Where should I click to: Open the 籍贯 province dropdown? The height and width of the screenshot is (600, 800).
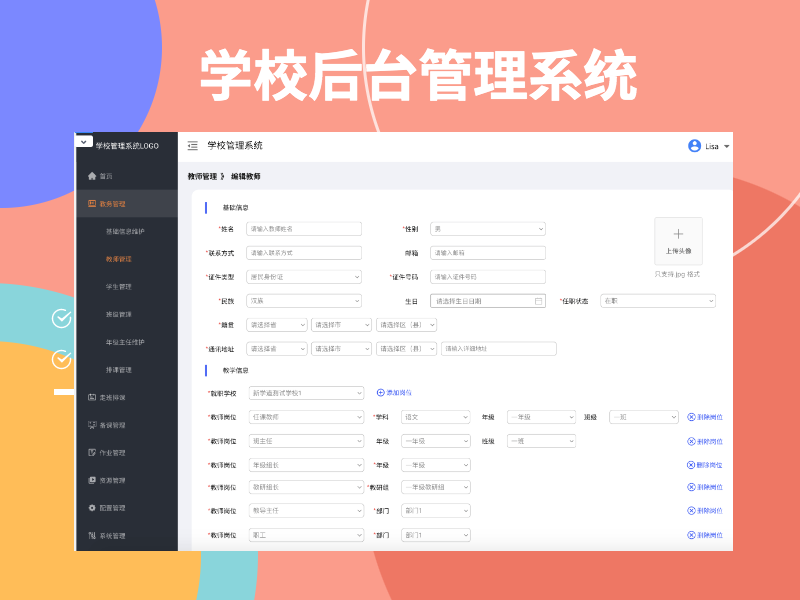coord(277,325)
